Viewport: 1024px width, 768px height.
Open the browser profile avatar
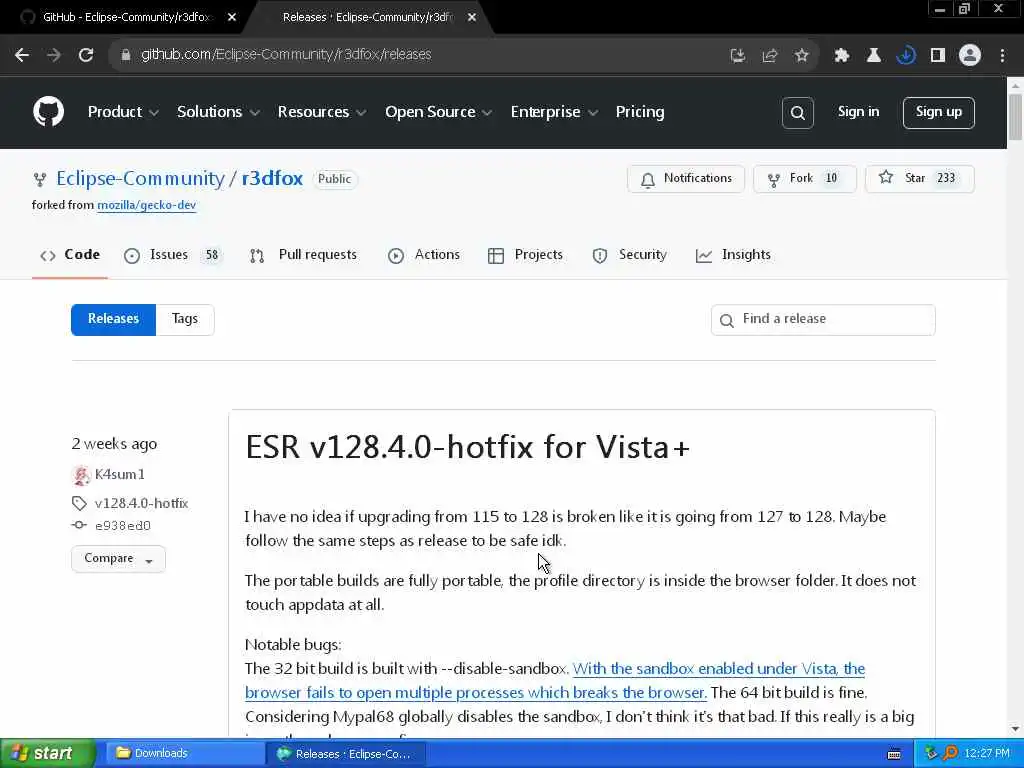point(970,56)
